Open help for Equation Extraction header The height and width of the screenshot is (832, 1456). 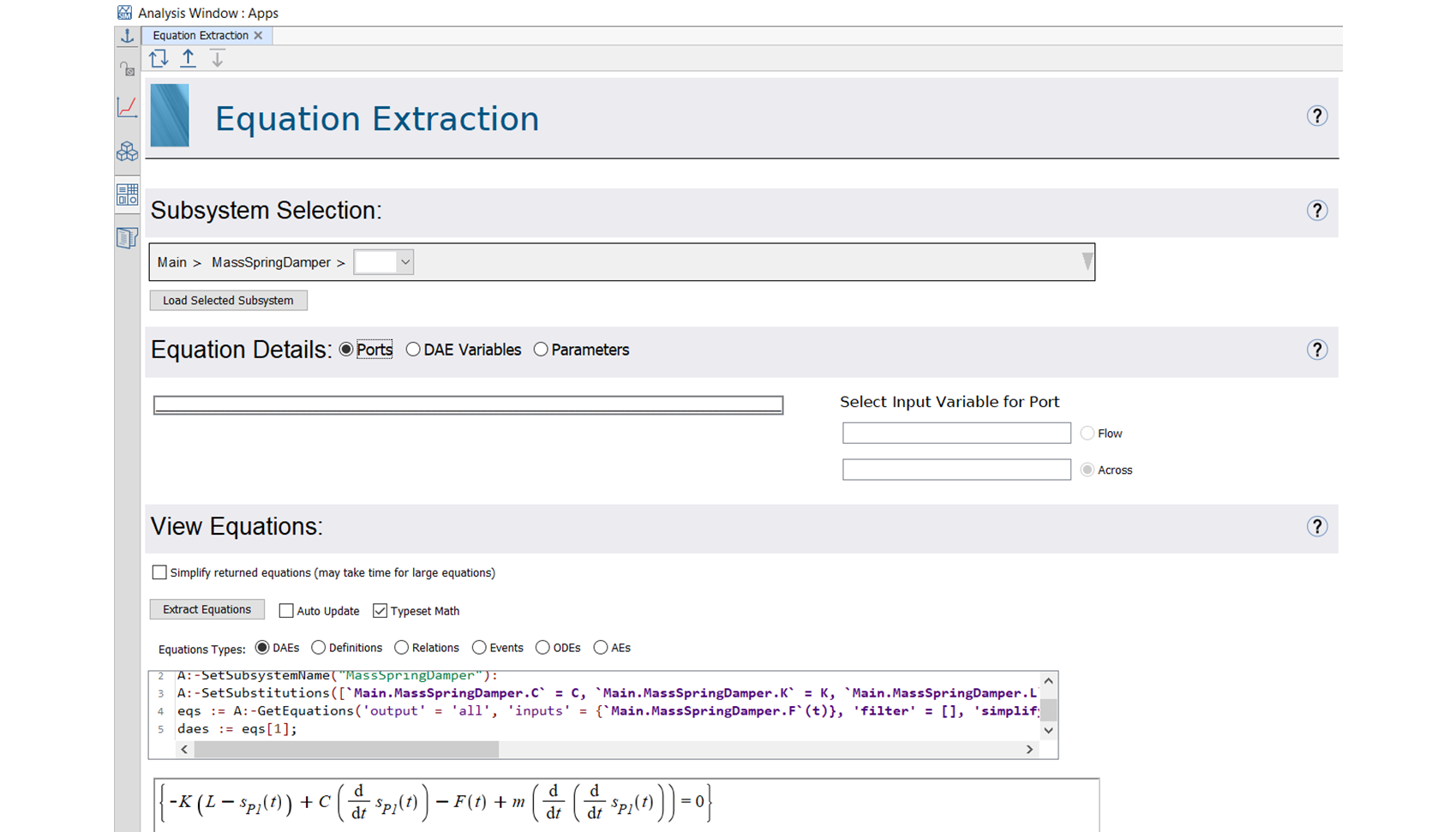[1317, 116]
